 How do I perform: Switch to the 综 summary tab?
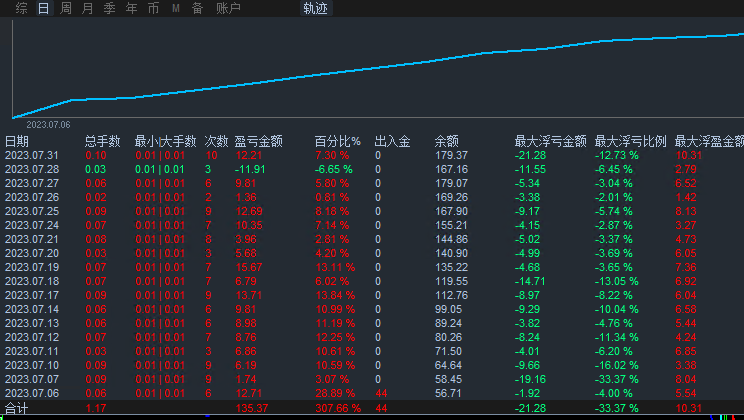pos(21,8)
